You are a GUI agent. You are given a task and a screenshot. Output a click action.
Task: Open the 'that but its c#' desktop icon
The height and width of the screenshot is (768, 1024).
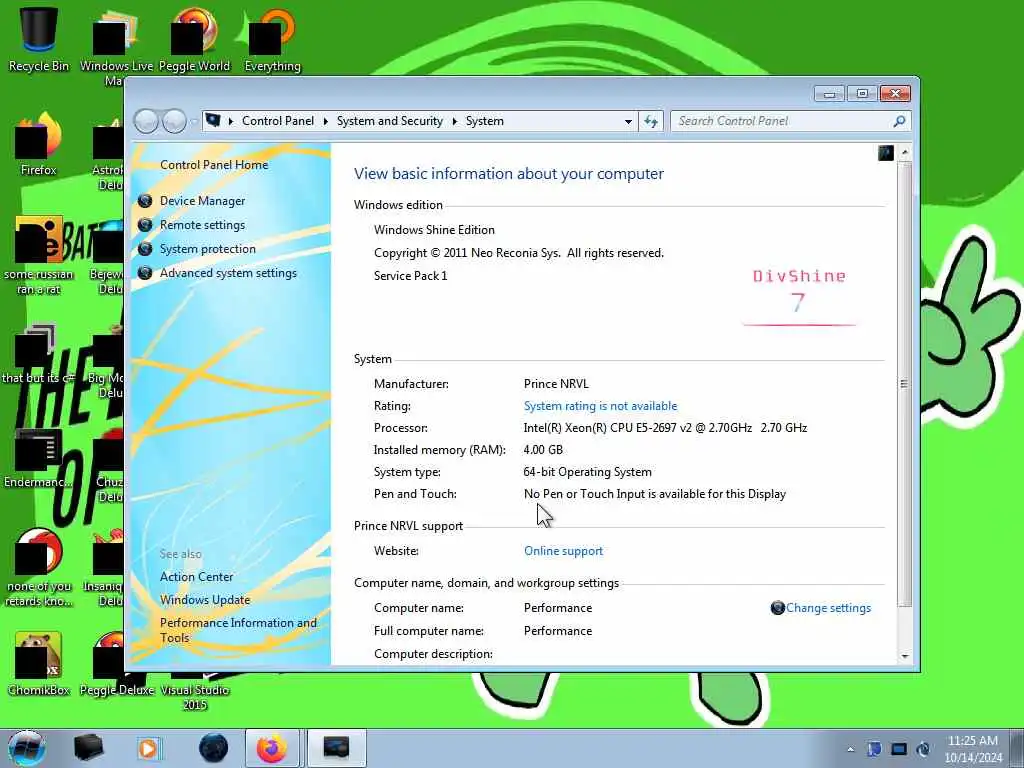39,353
